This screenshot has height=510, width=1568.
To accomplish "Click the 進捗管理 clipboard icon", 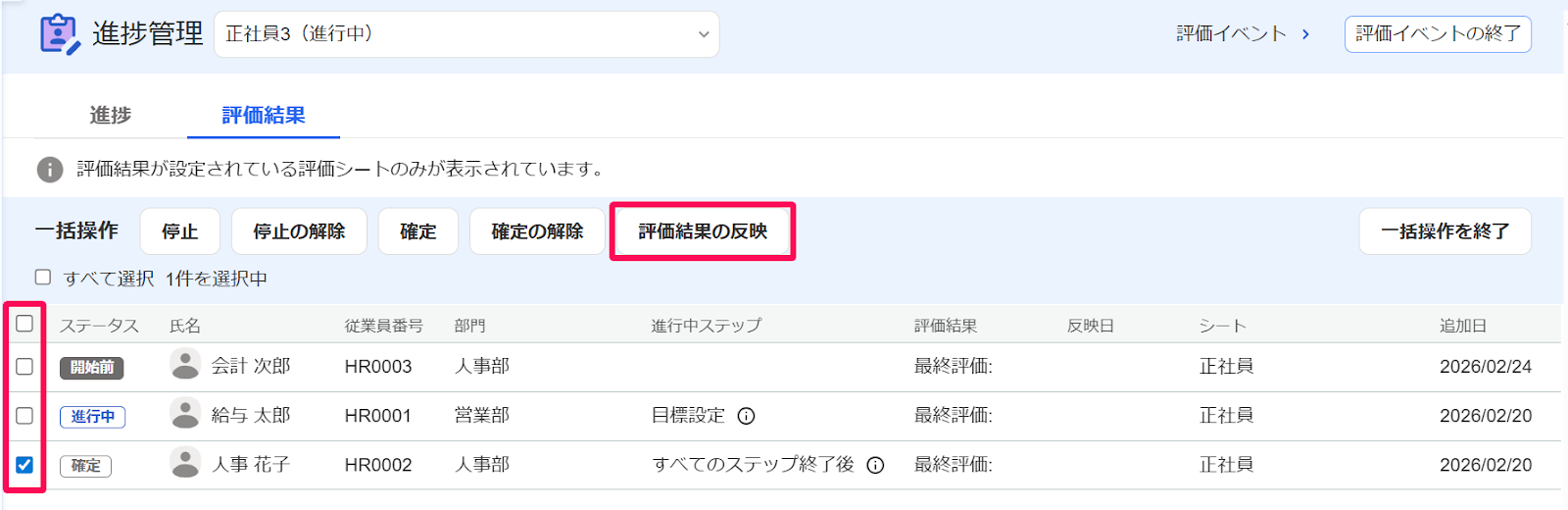I will [59, 34].
